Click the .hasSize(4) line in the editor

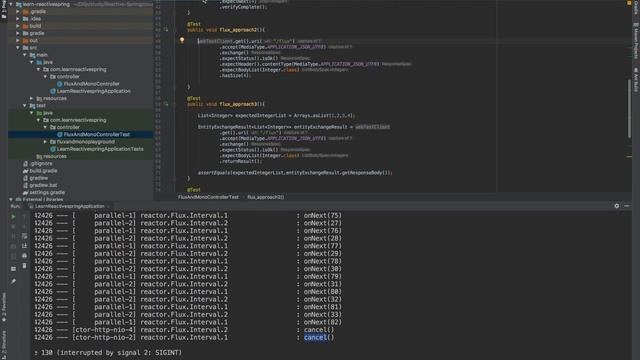(x=236, y=76)
